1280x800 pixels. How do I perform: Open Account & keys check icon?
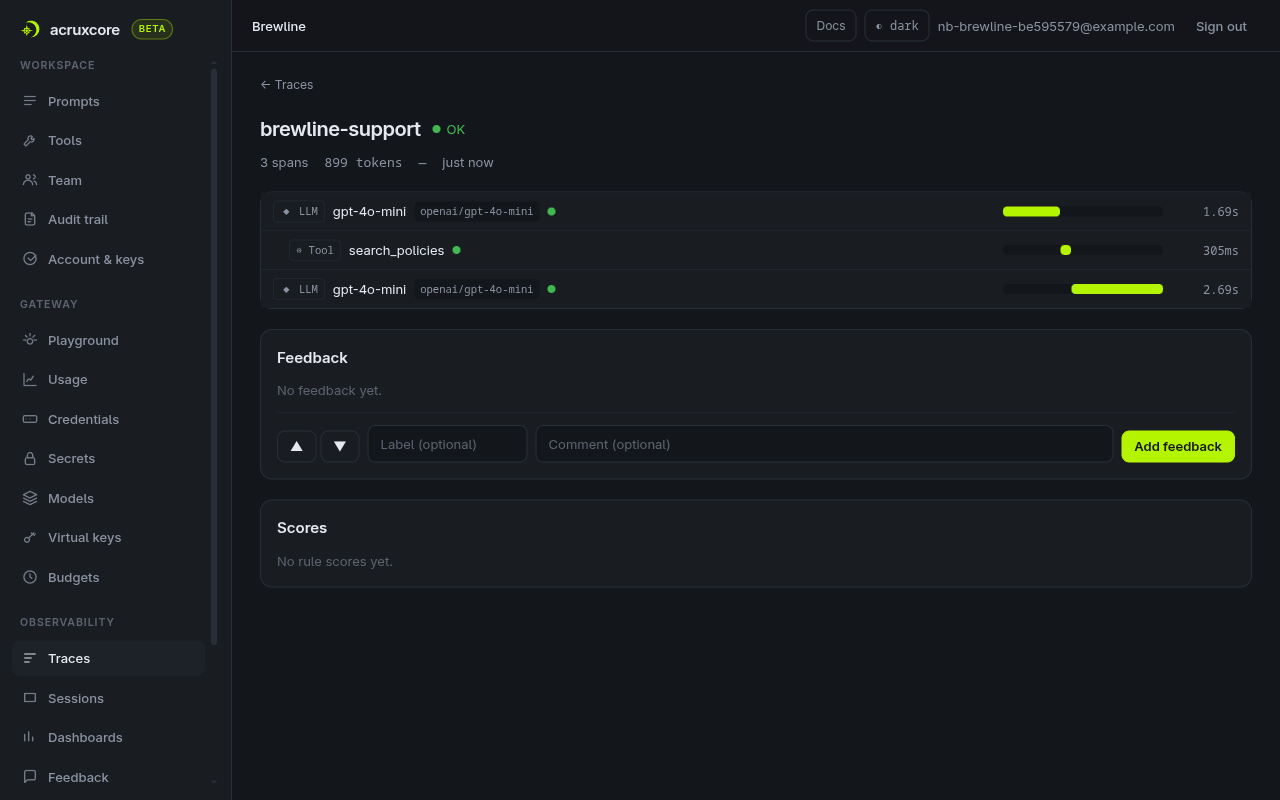[30, 259]
